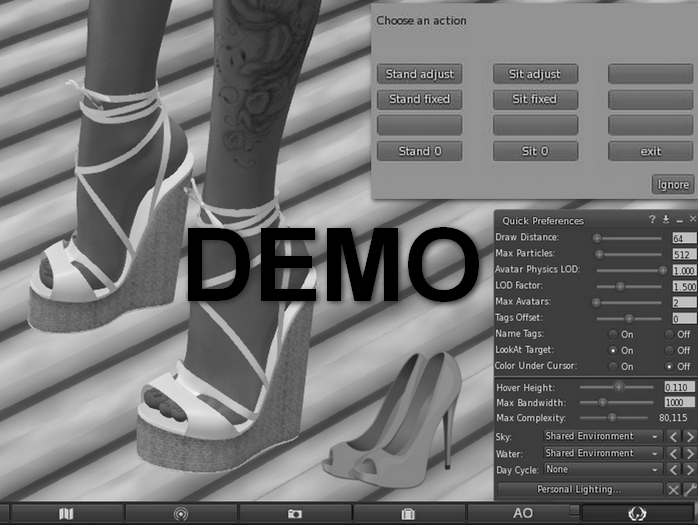Select next Sky preset arrow
This screenshot has width=698, height=525.
click(x=690, y=437)
